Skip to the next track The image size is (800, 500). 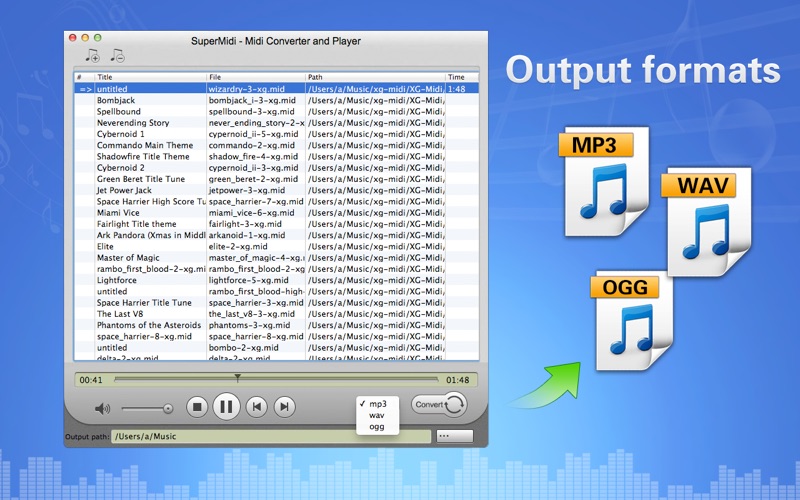pyautogui.click(x=285, y=407)
